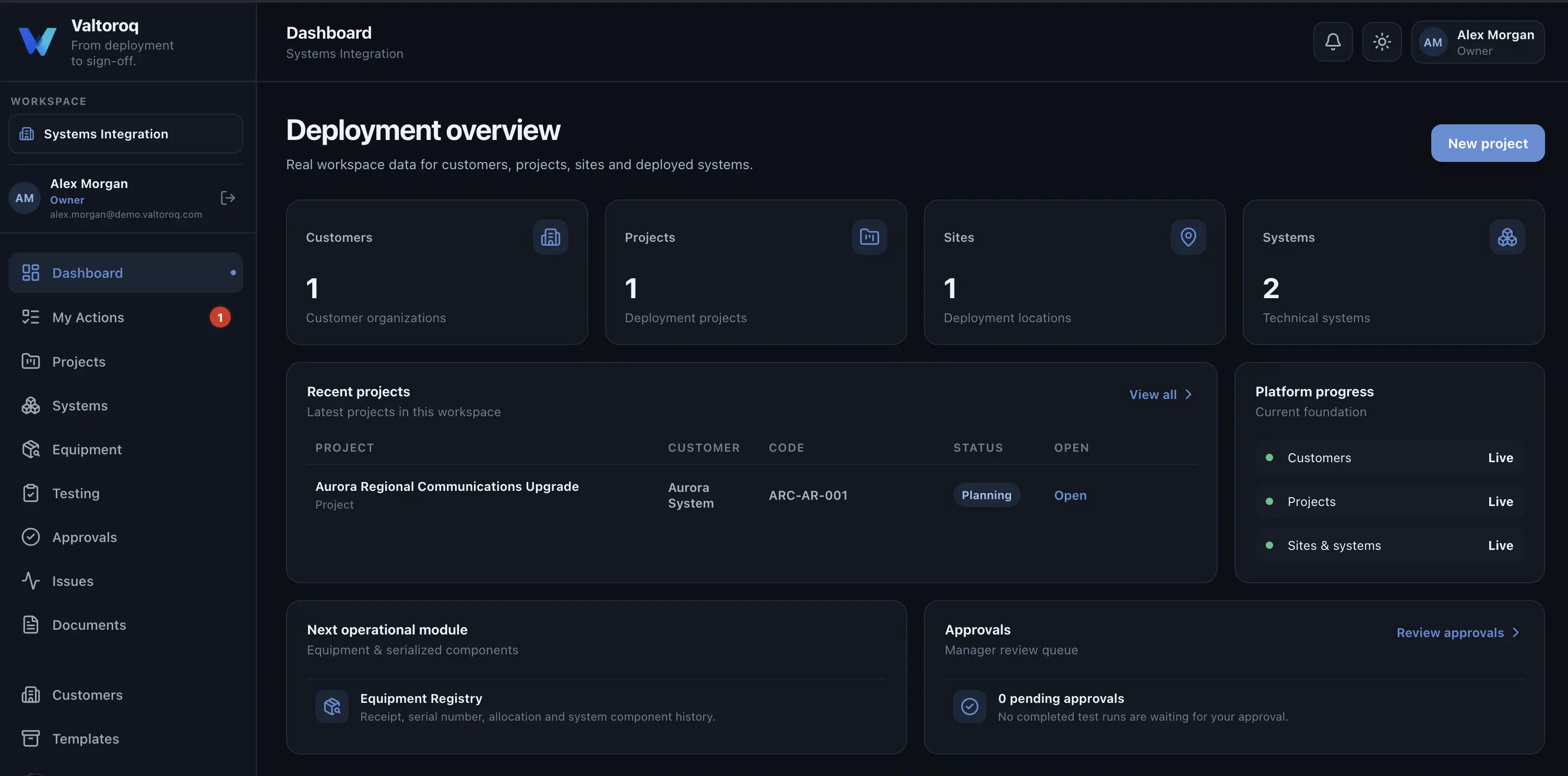Screen dimensions: 1568x776
Task: Click the Projects card folder icon
Action: coord(869,237)
